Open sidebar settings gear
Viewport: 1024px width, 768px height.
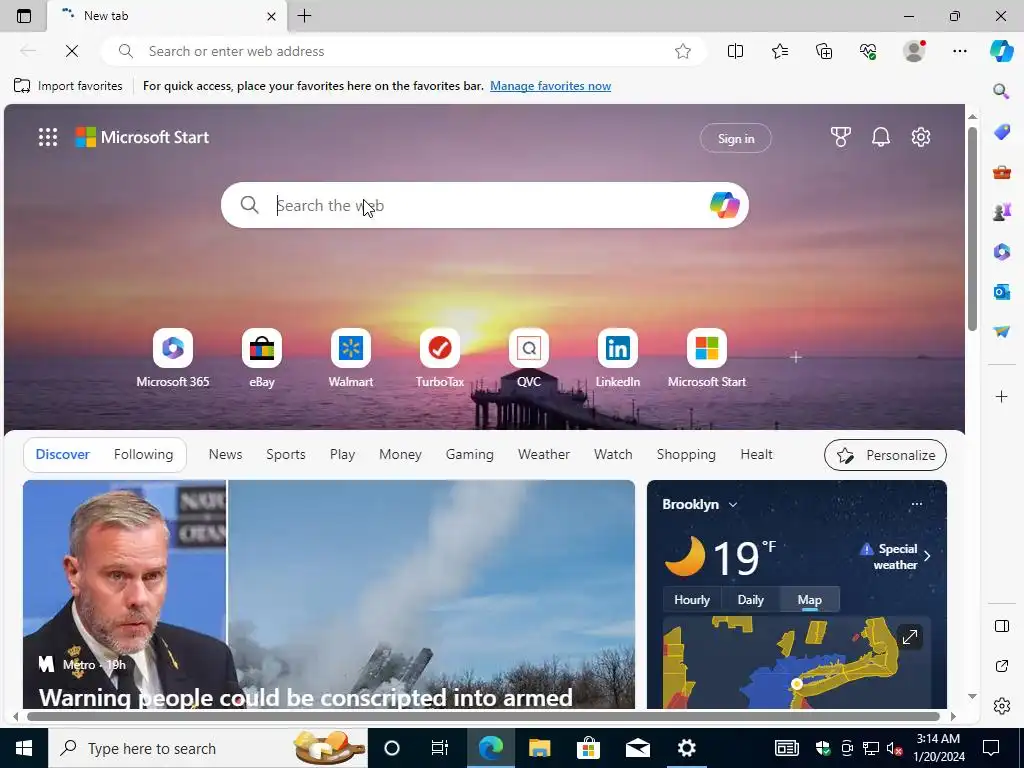(1001, 706)
